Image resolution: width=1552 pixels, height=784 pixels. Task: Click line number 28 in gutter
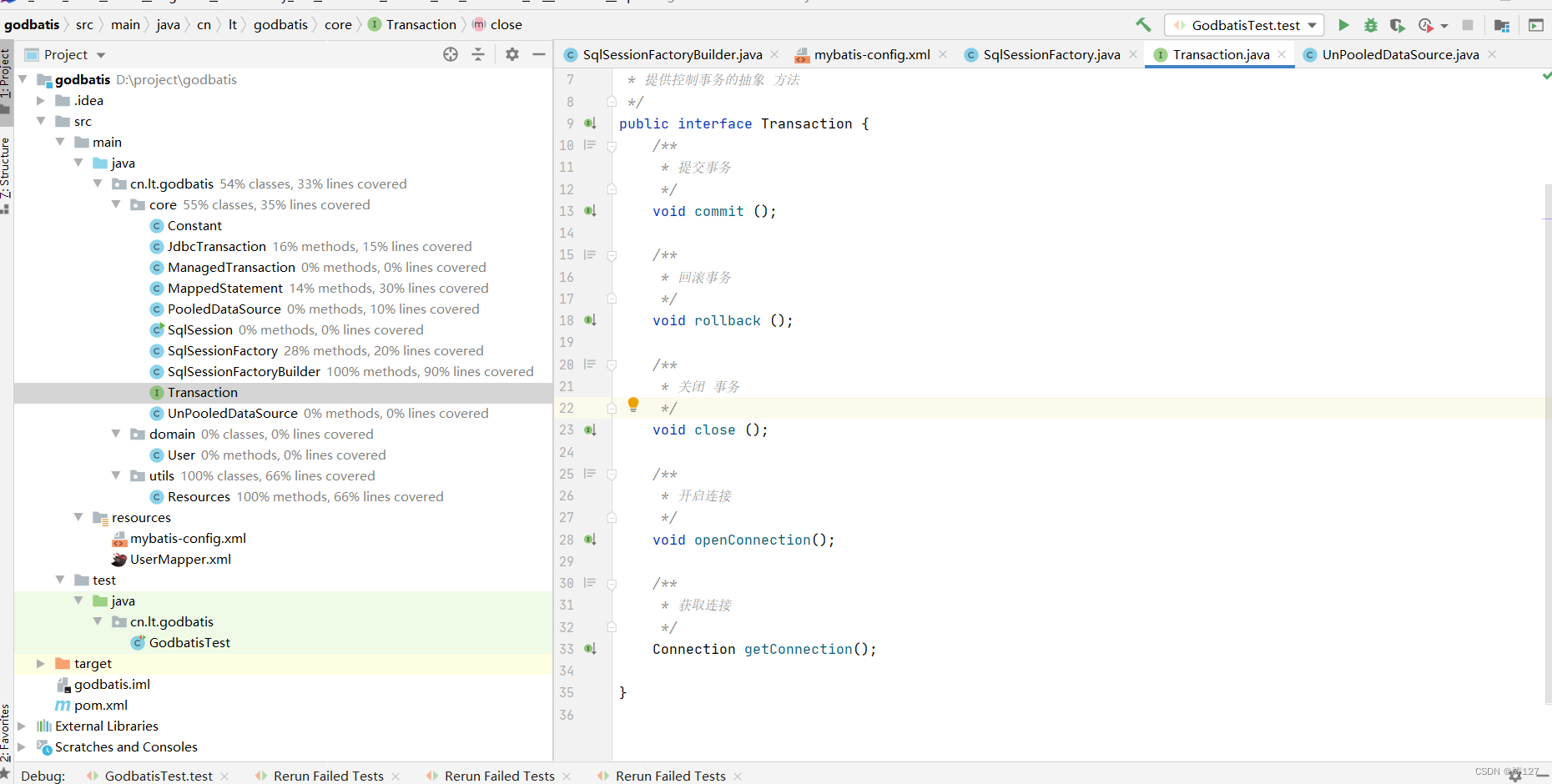(567, 540)
